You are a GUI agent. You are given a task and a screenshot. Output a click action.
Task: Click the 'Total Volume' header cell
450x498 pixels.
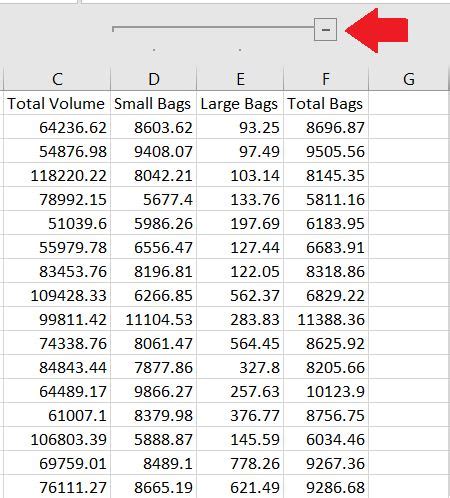click(x=57, y=103)
